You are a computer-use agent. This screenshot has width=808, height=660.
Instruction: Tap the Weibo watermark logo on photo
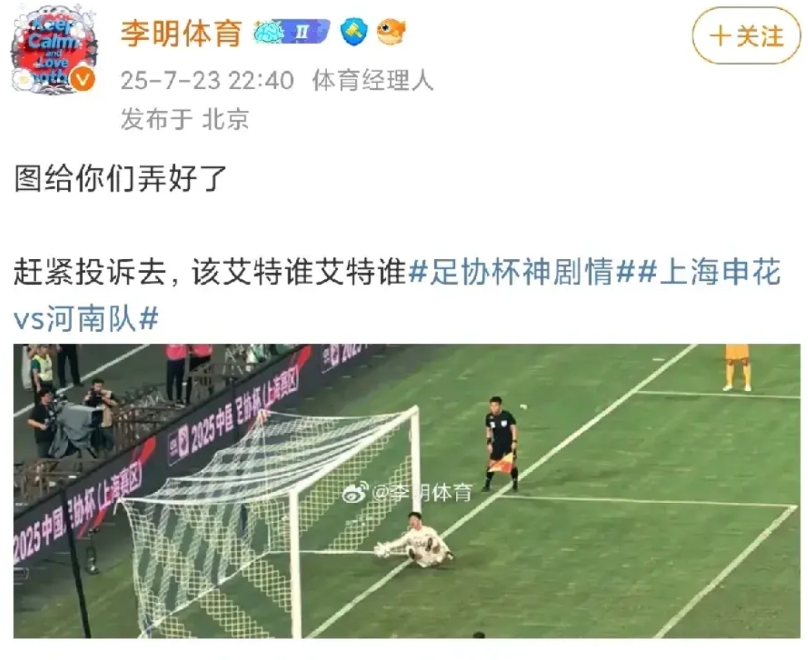point(356,492)
